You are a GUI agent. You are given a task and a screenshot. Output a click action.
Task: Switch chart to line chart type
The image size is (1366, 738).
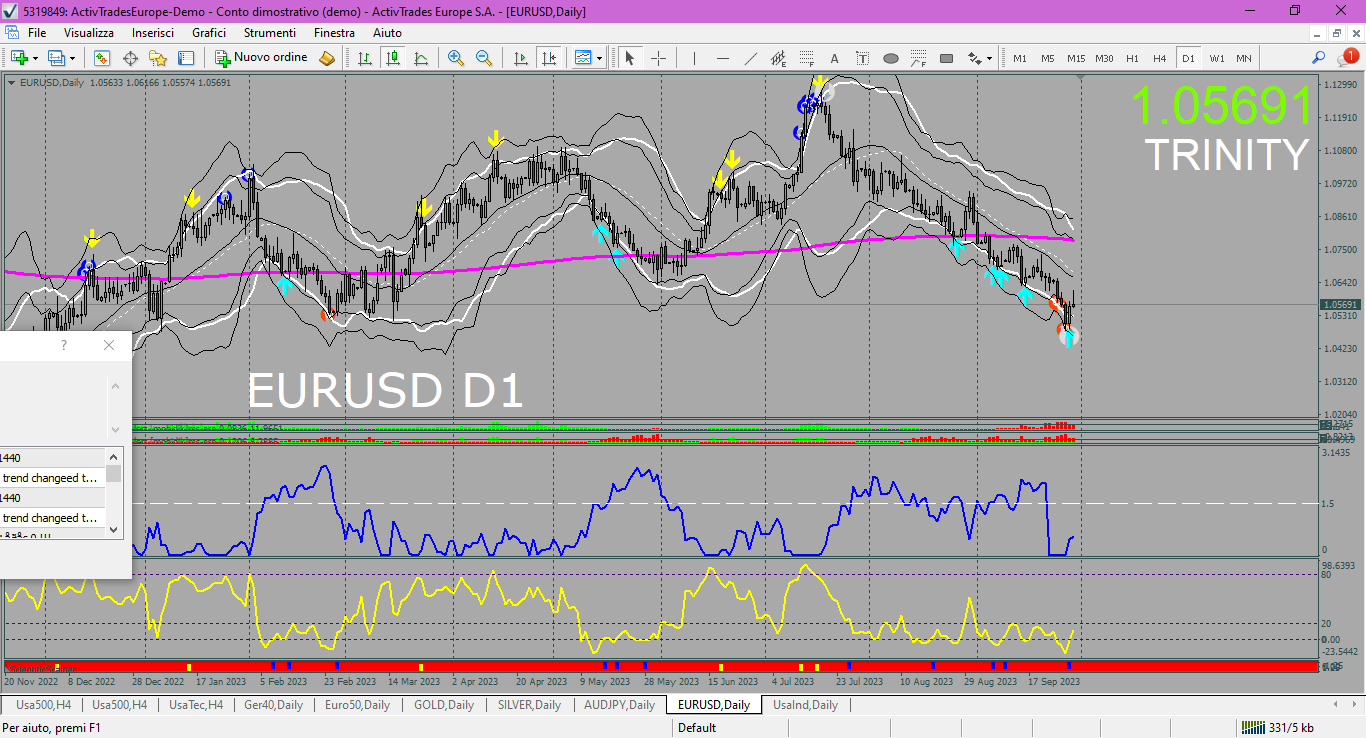click(421, 58)
